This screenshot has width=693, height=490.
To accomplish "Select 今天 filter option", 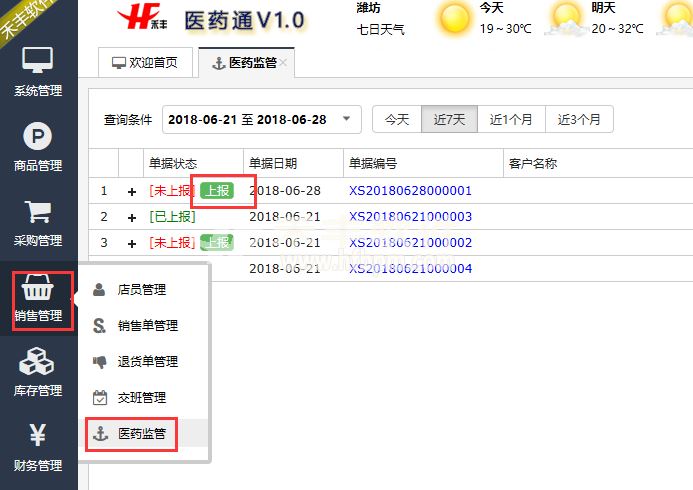I will pos(397,119).
